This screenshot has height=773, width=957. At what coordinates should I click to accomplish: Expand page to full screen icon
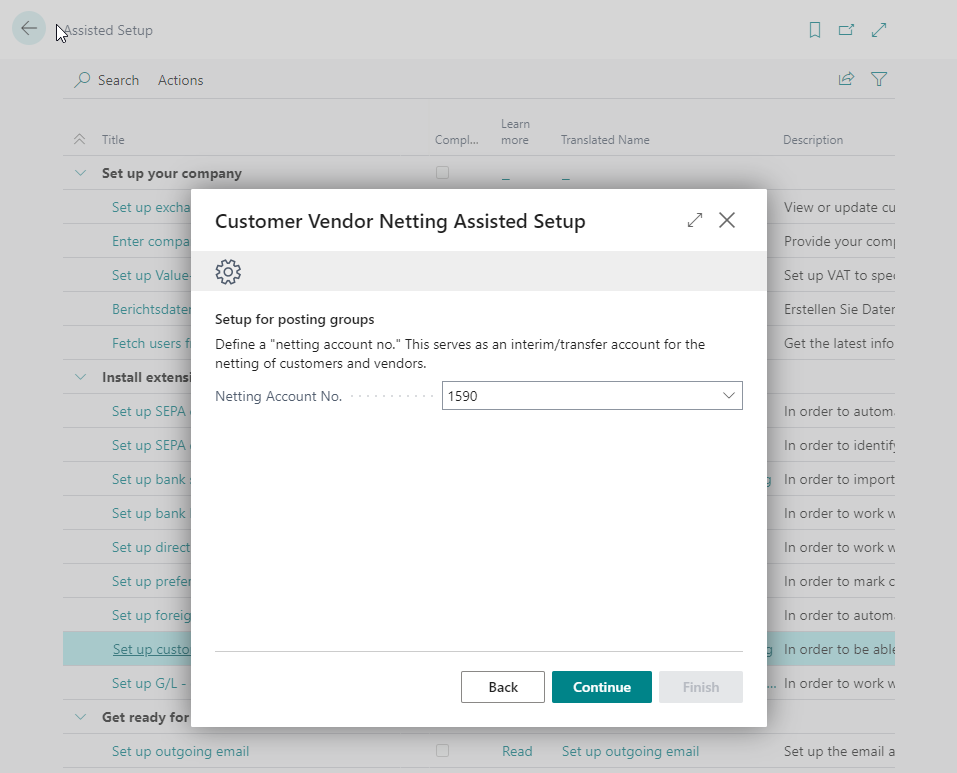(x=879, y=30)
